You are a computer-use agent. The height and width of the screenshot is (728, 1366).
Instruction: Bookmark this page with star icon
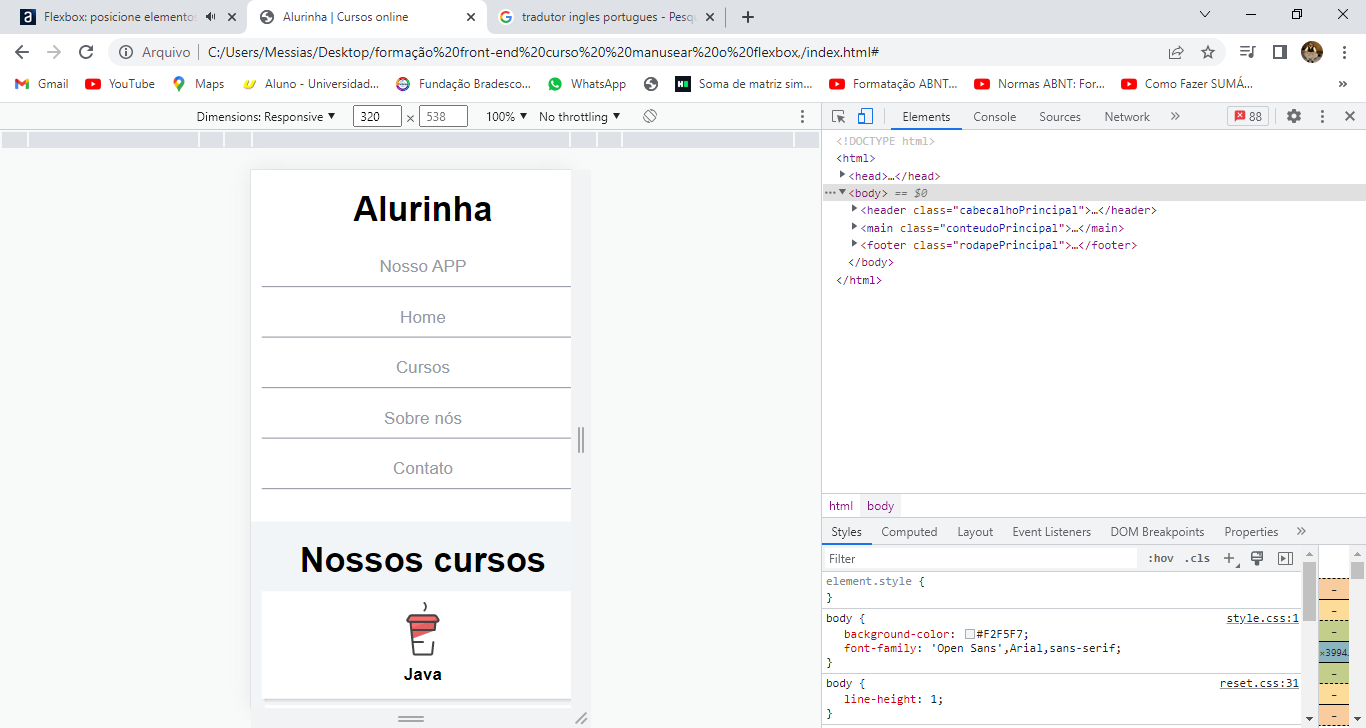(x=1207, y=52)
